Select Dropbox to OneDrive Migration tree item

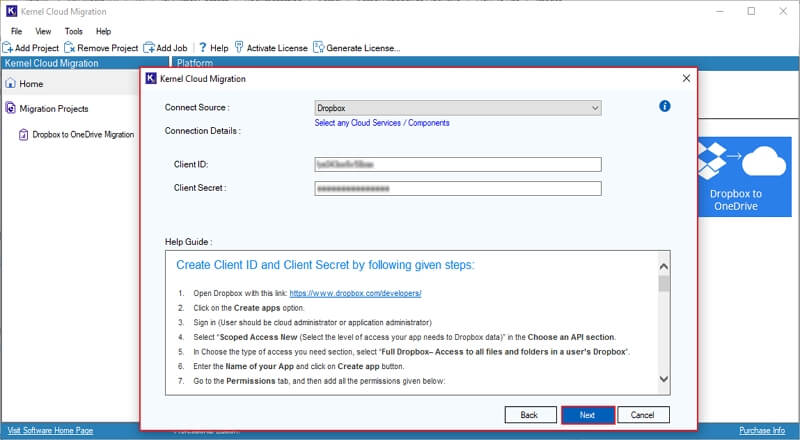pyautogui.click(x=83, y=135)
